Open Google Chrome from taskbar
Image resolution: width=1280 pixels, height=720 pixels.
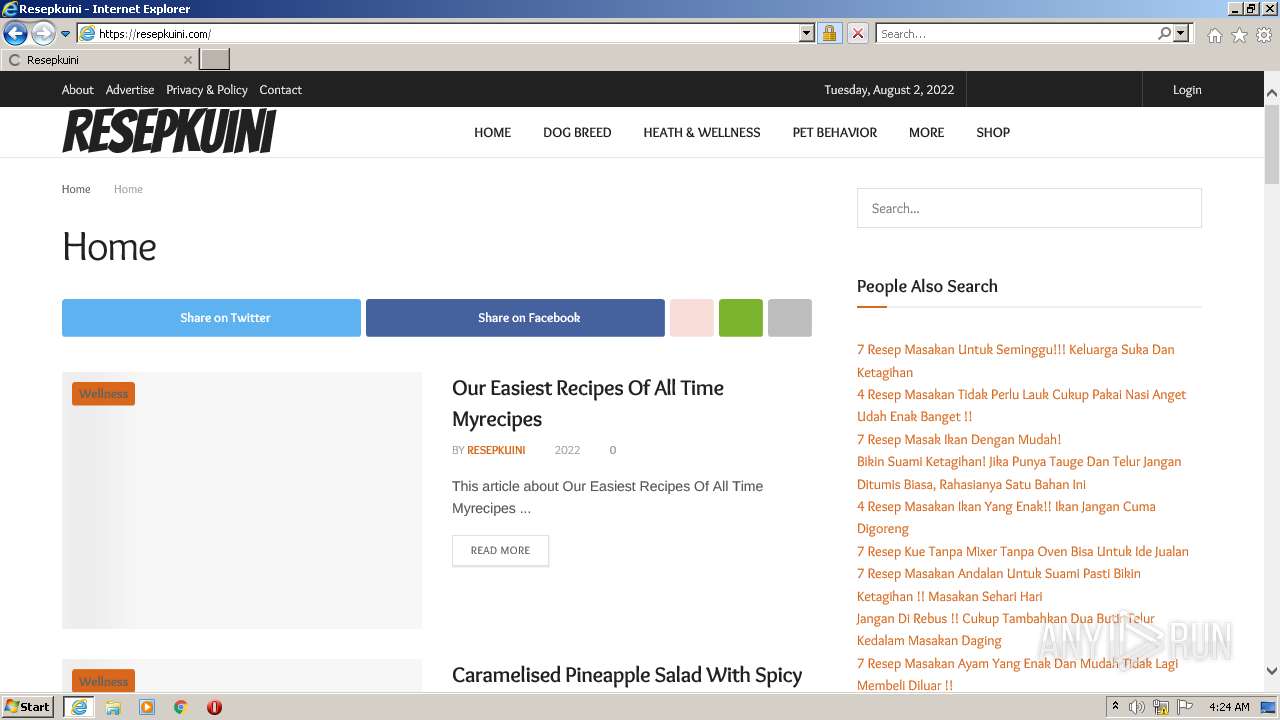(x=181, y=707)
